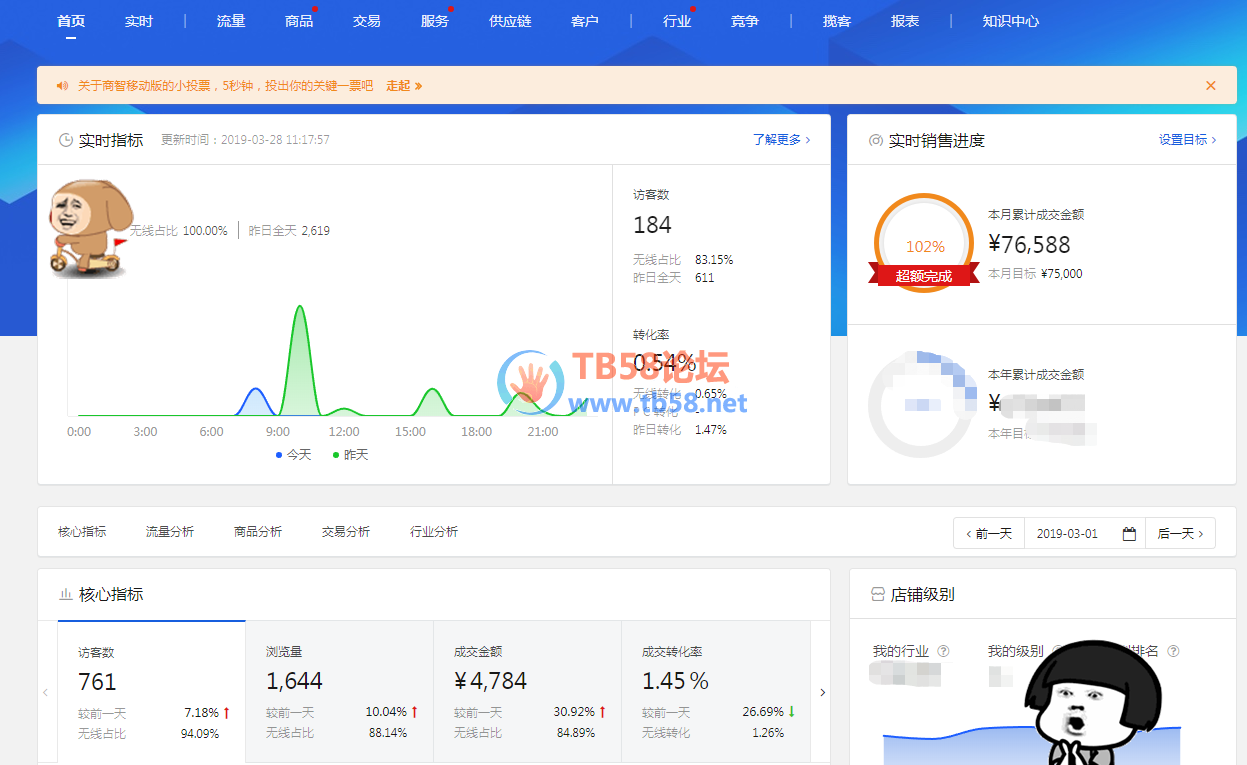The image size is (1247, 765).
Task: Expand 了解更多 in real-time metrics panel
Action: click(x=781, y=140)
